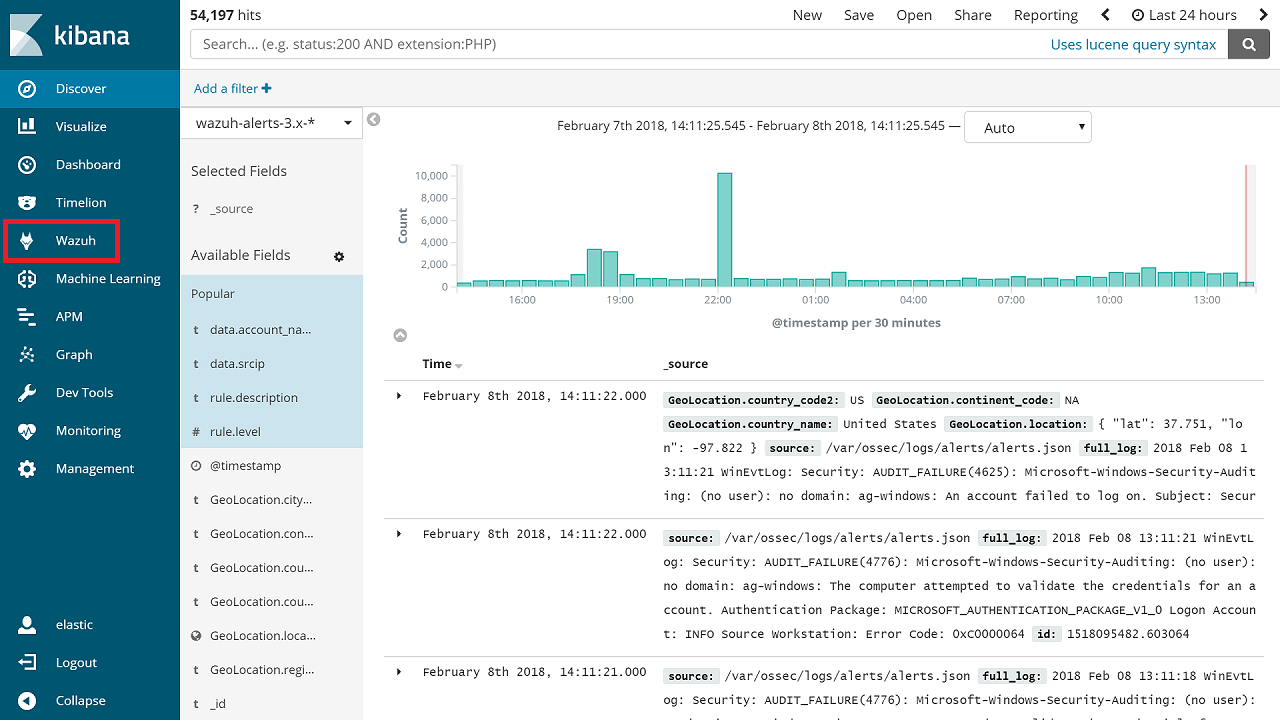
Task: Select the @timestamp field label
Action: click(x=245, y=466)
